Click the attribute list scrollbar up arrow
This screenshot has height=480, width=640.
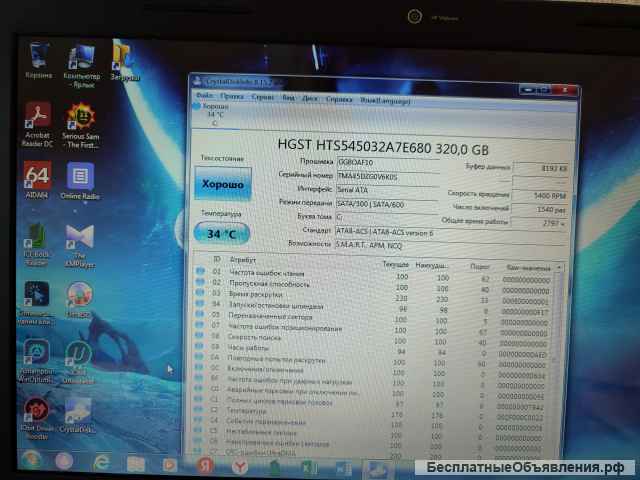coord(559,268)
